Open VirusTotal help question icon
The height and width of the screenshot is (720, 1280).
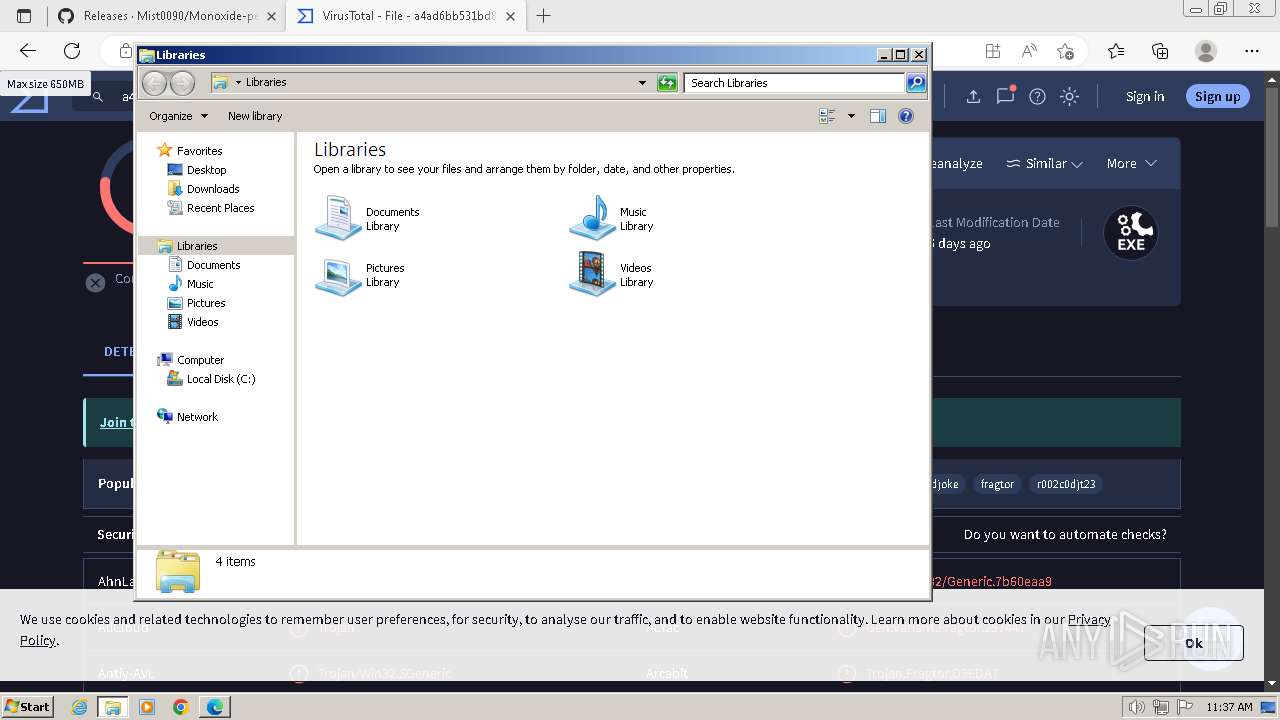pos(1038,97)
